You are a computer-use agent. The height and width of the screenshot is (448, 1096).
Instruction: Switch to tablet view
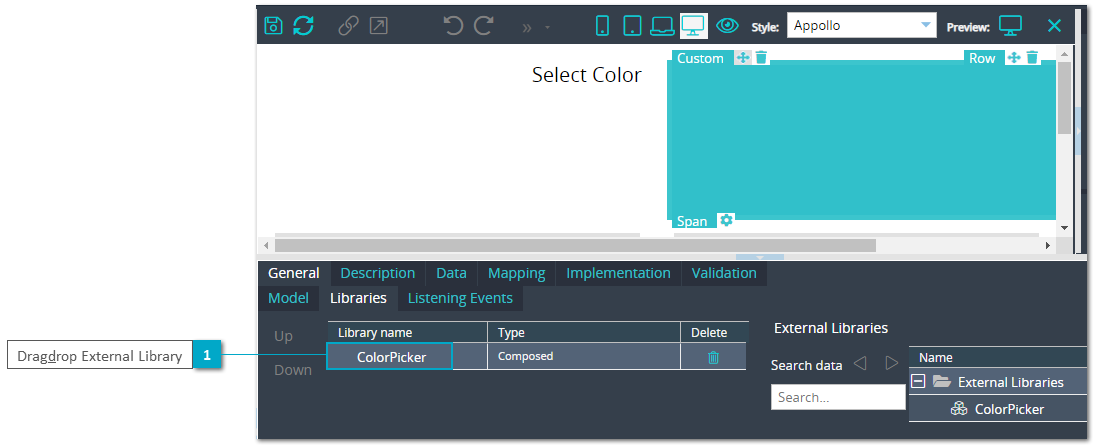tap(633, 26)
